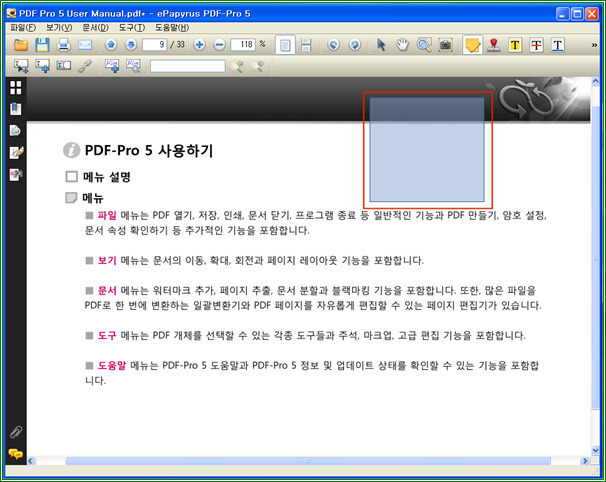Click the pink word 도움말 in document
Image resolution: width=606 pixels, height=482 pixels.
(112, 365)
